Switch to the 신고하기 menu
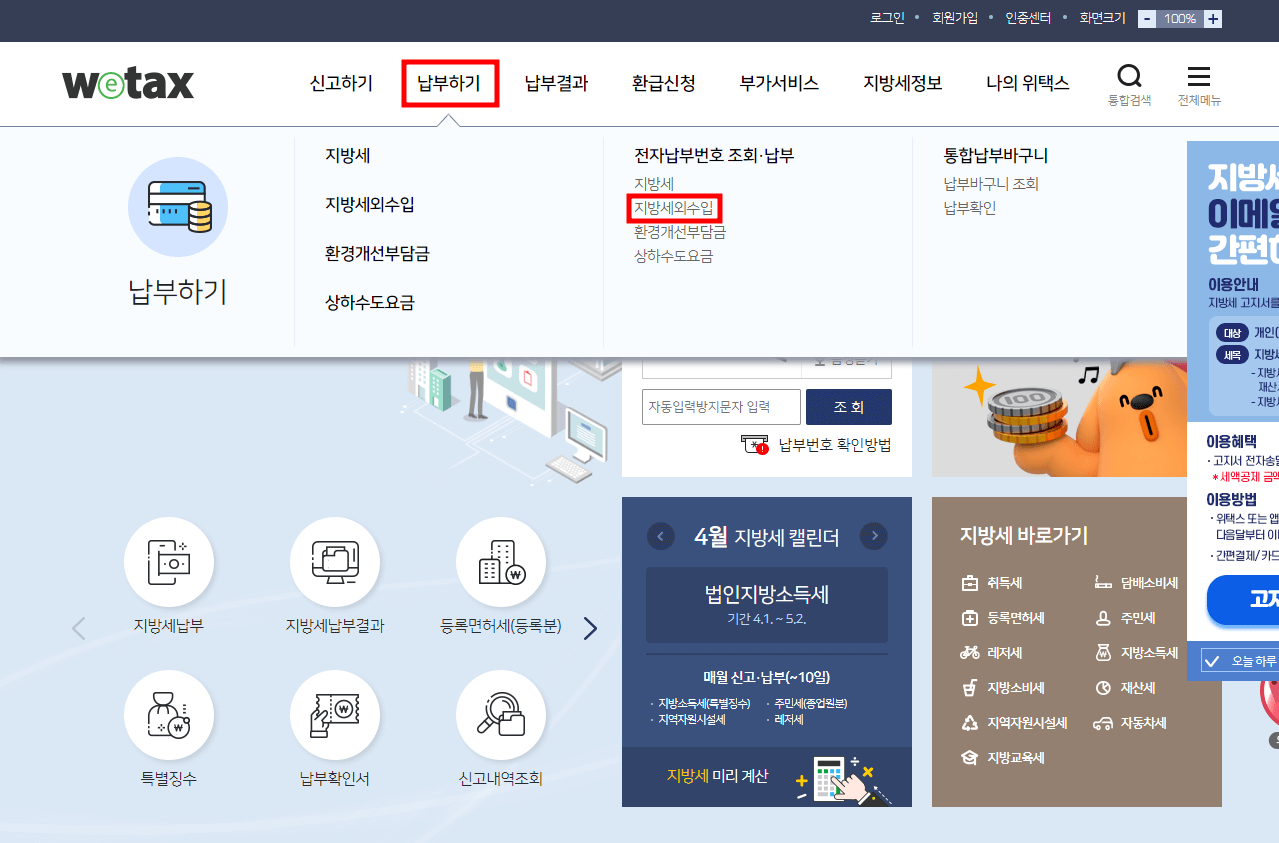The image size is (1279, 843). pos(340,85)
